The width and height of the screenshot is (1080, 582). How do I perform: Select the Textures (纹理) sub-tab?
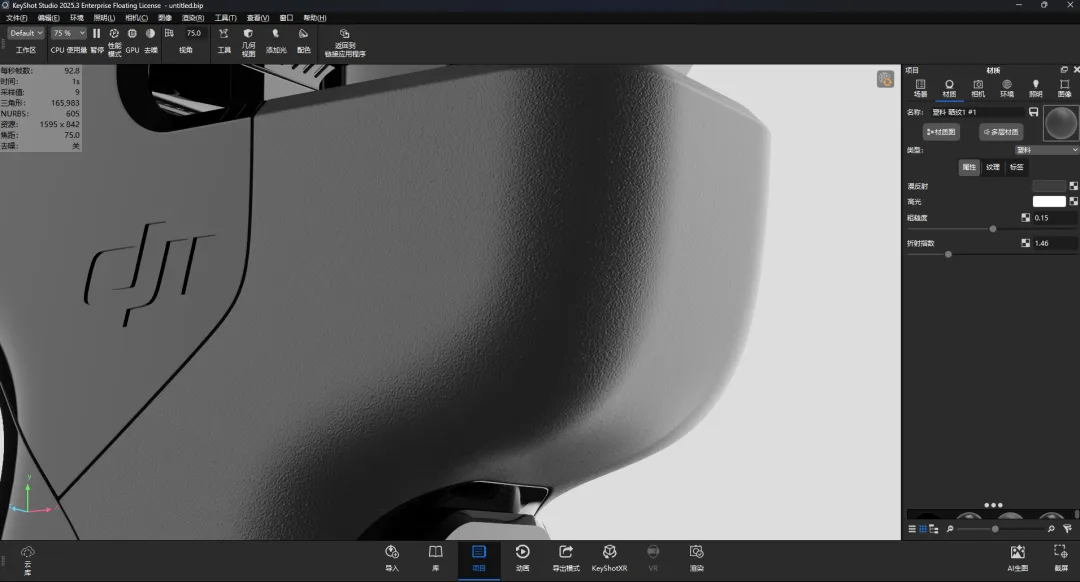tap(993, 167)
